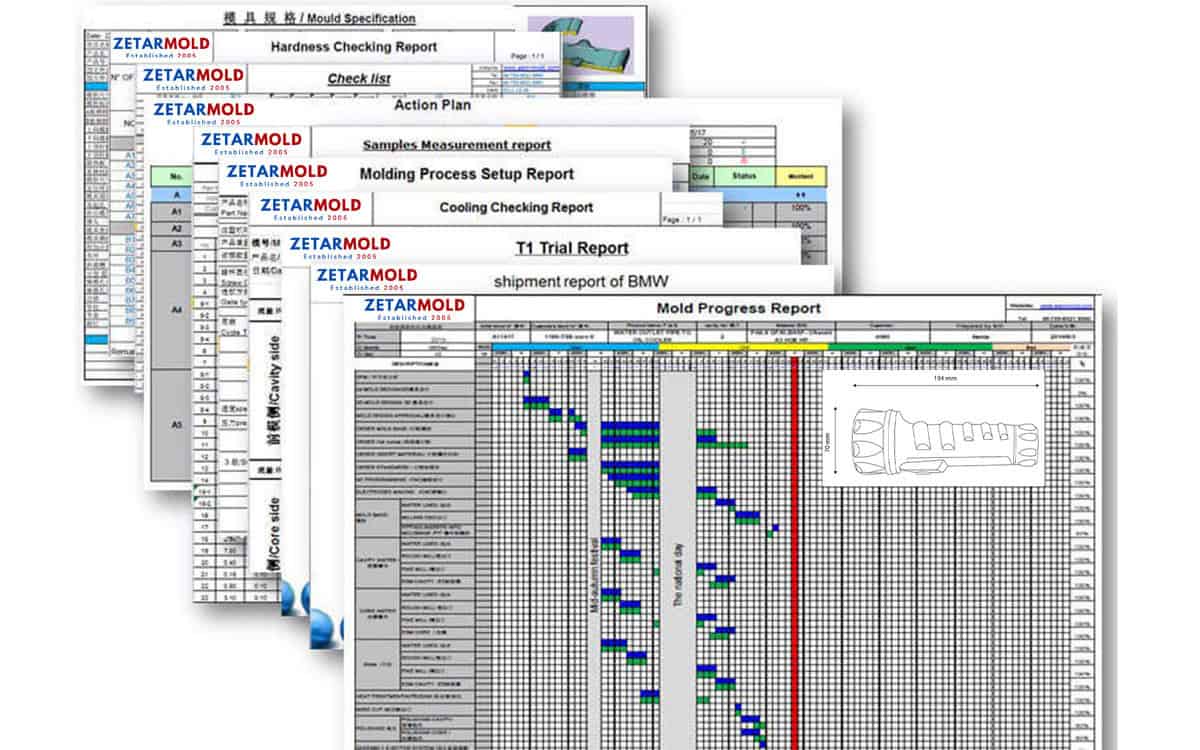Click the ZetarMold logo on the Cooling Checking Report

309,208
